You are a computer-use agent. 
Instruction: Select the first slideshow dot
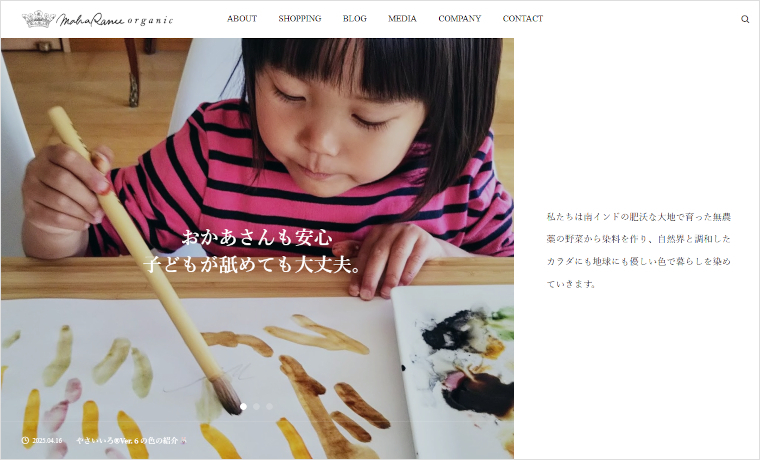point(243,407)
